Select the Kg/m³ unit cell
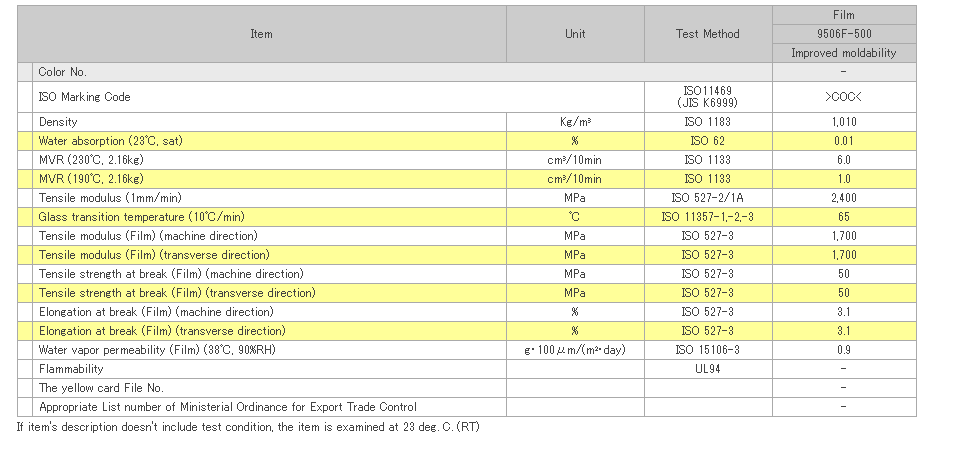 pos(575,122)
